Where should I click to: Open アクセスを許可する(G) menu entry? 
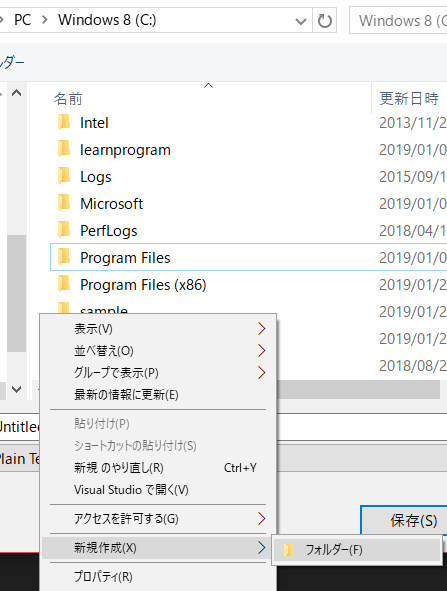click(158, 519)
